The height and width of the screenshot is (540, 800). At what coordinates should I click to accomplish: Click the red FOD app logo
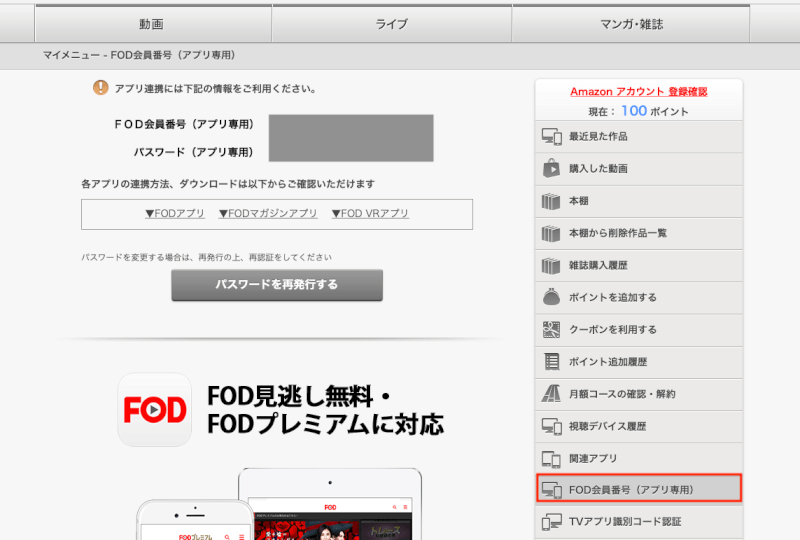click(x=155, y=409)
